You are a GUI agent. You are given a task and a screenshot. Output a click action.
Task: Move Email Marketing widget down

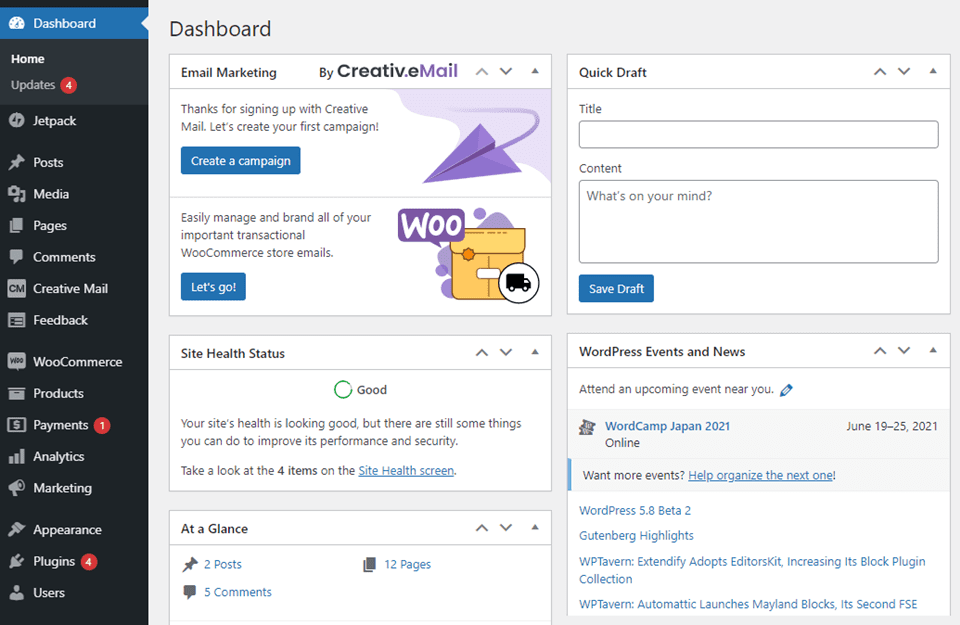[506, 72]
